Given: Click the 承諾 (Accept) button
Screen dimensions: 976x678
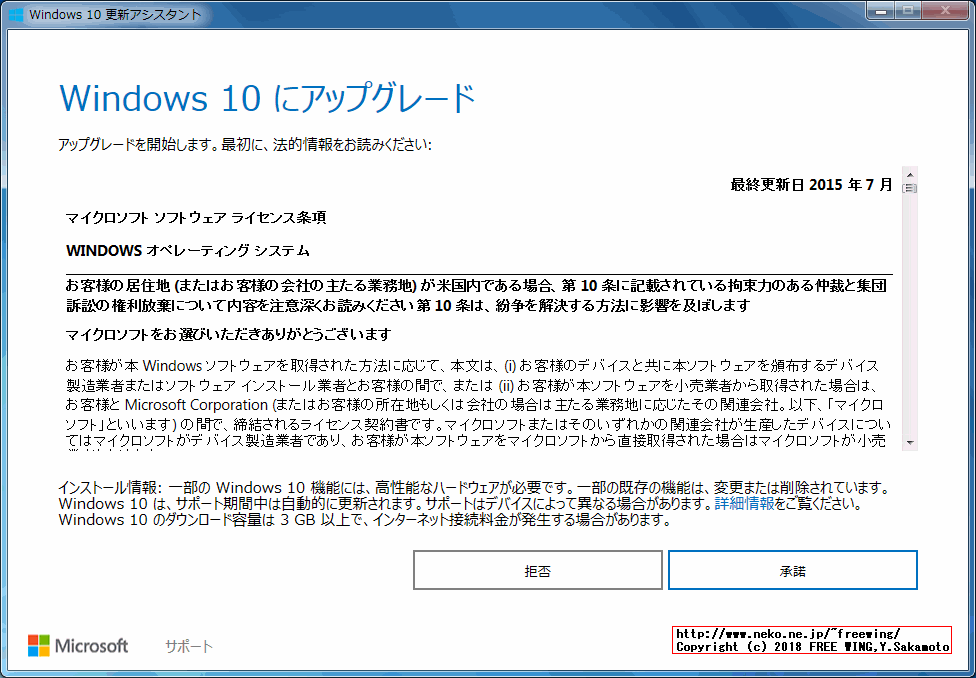Looking at the screenshot, I should (x=791, y=569).
